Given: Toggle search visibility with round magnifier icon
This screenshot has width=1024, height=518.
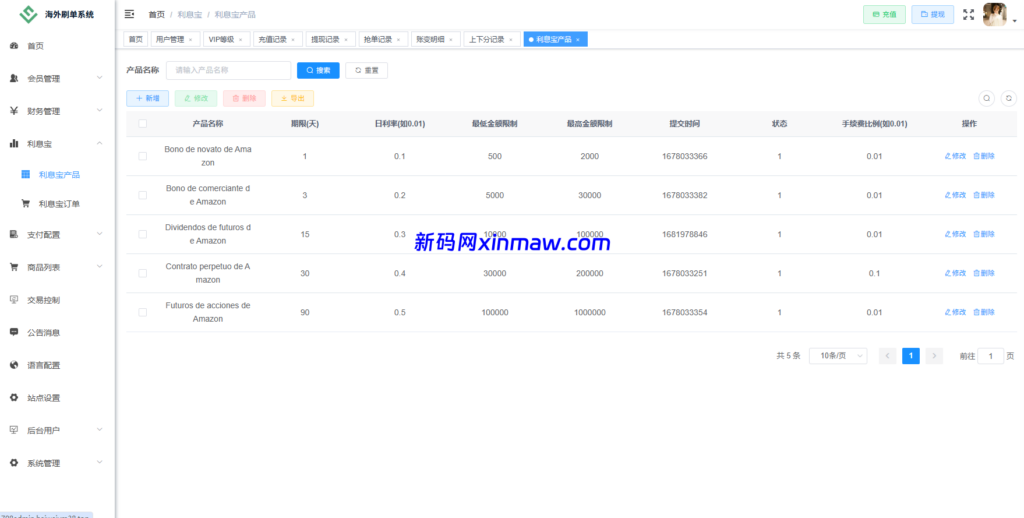Looking at the screenshot, I should 987,98.
